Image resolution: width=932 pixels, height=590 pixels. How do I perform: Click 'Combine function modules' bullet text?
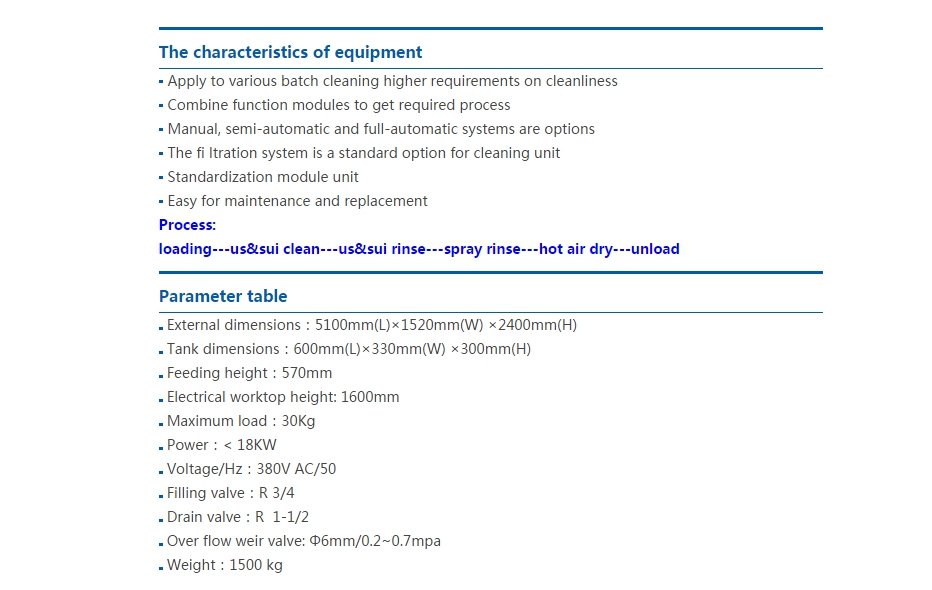[339, 105]
